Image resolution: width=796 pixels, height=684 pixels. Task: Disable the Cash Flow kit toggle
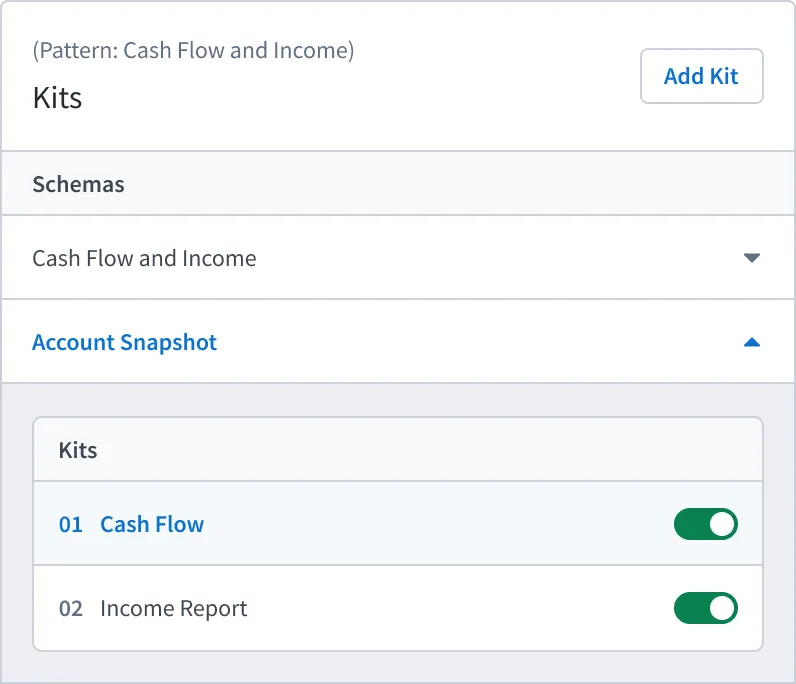tap(706, 524)
